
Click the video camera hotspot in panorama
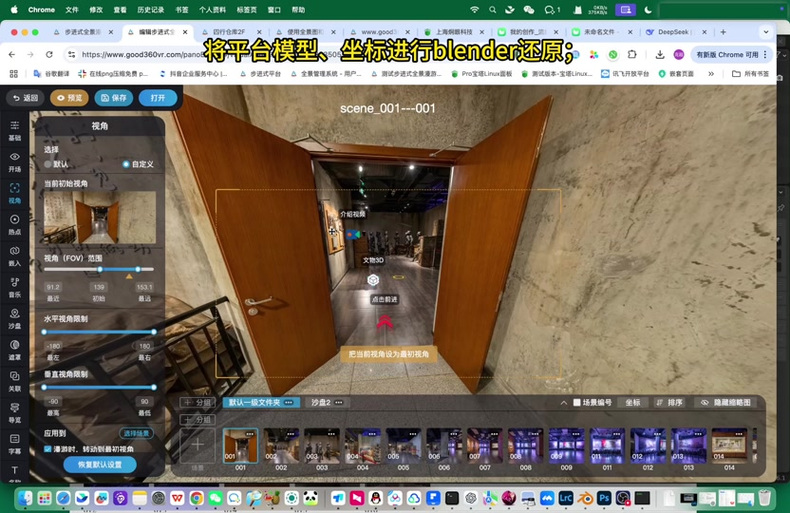tap(353, 234)
